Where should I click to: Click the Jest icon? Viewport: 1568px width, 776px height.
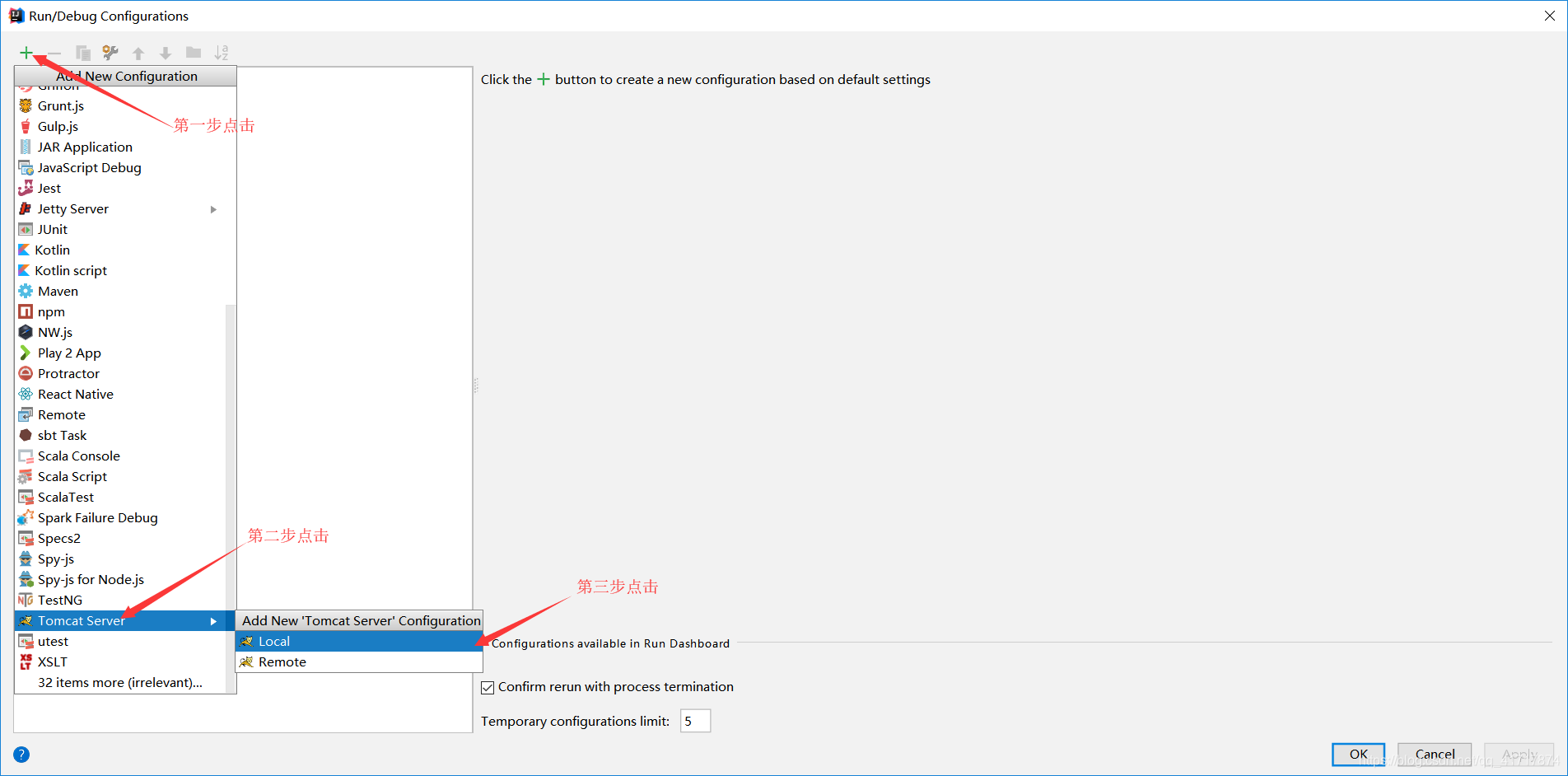click(26, 188)
